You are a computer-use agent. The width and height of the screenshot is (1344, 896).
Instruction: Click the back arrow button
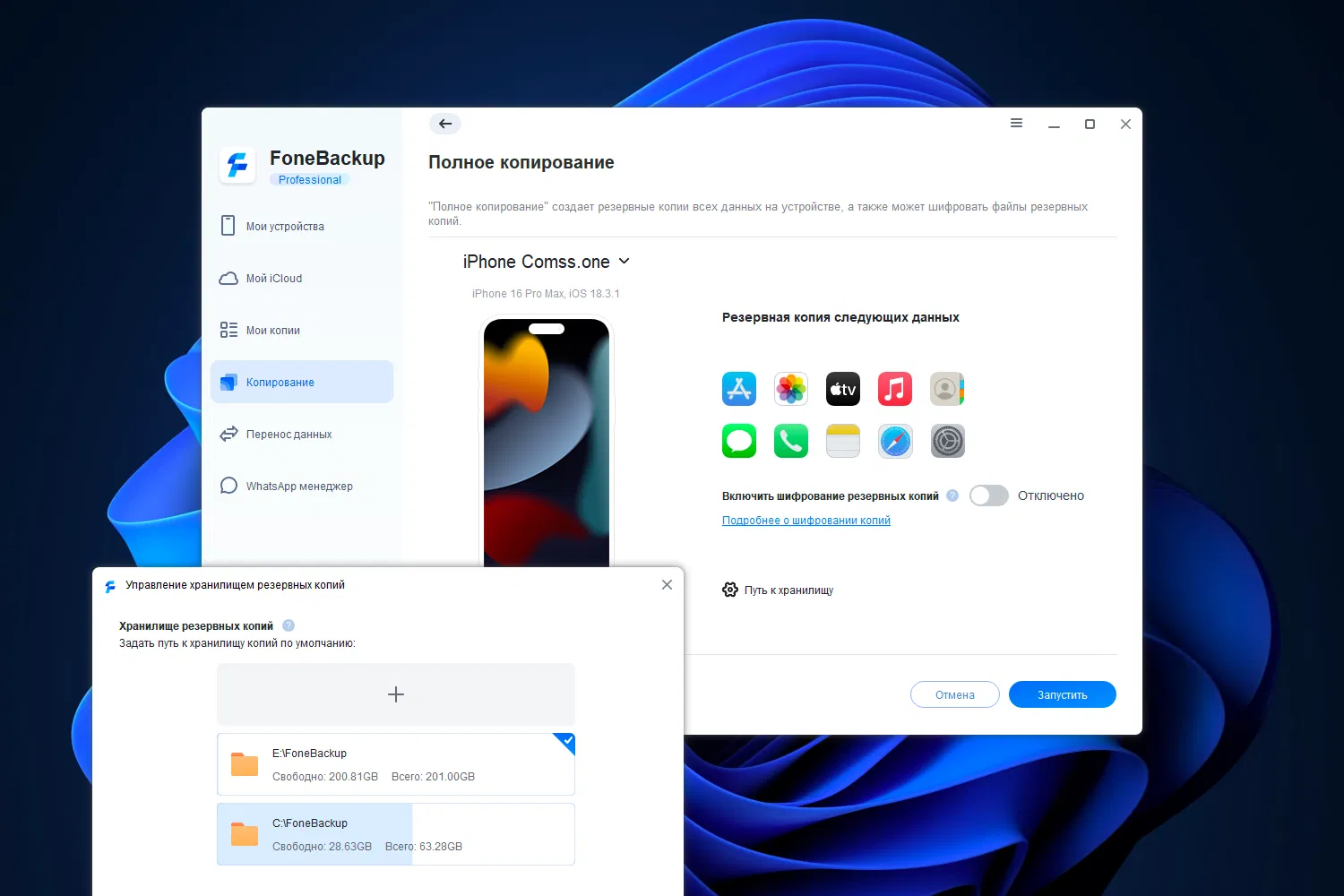(445, 124)
